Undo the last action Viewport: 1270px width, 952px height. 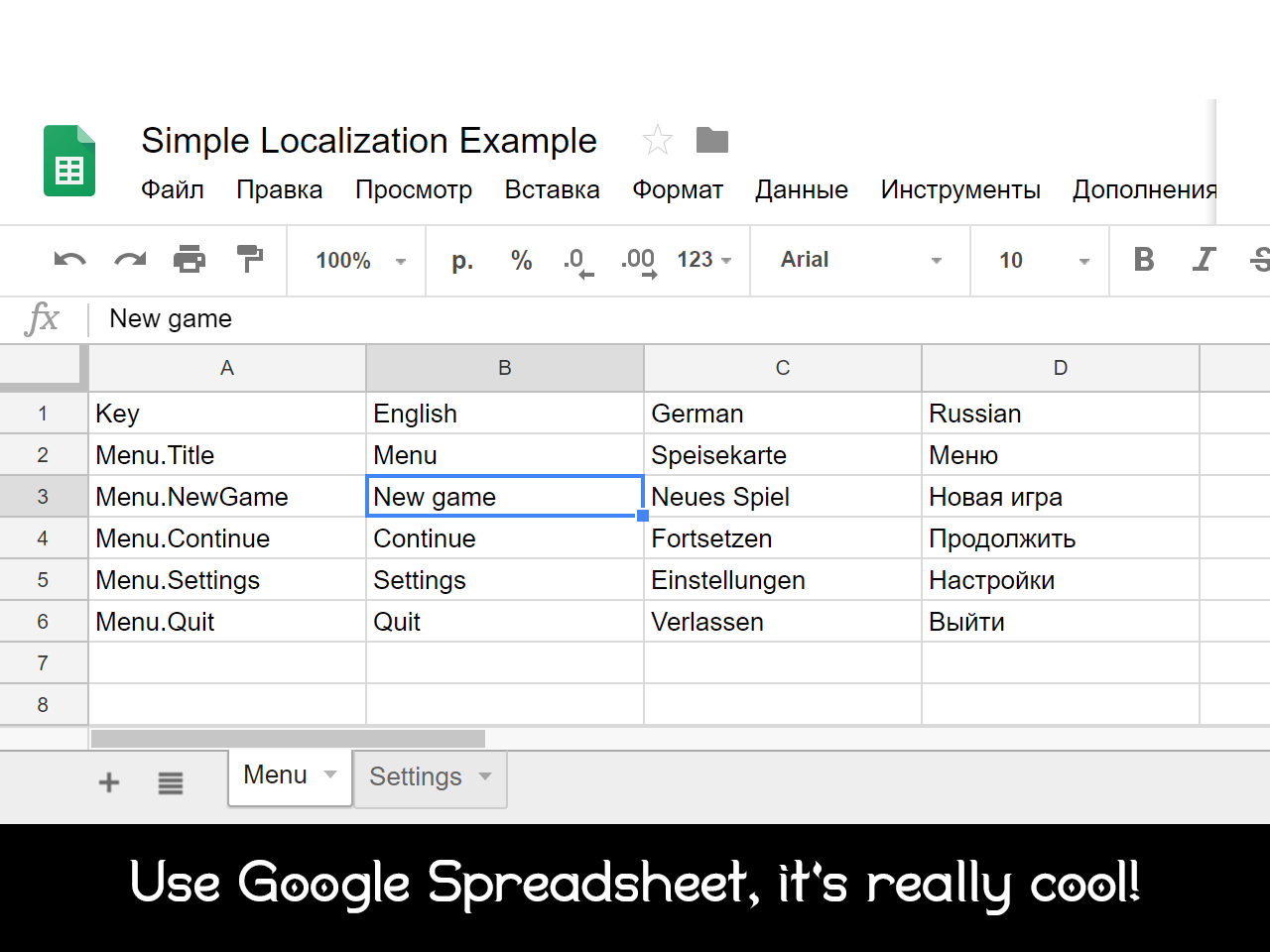[69, 260]
